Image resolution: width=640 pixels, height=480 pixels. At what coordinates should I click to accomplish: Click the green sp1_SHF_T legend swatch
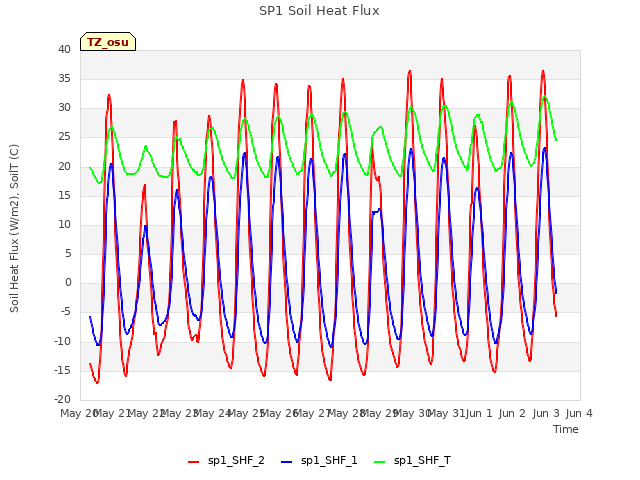tap(380, 462)
